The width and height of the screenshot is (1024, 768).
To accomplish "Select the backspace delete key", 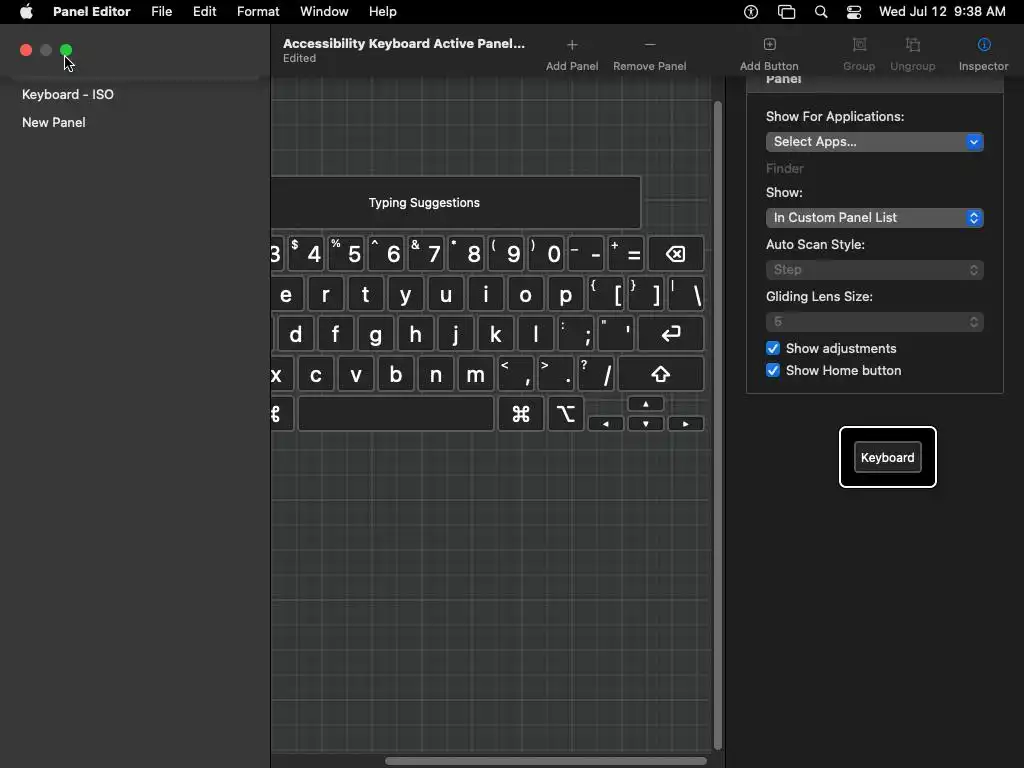I will 676,253.
